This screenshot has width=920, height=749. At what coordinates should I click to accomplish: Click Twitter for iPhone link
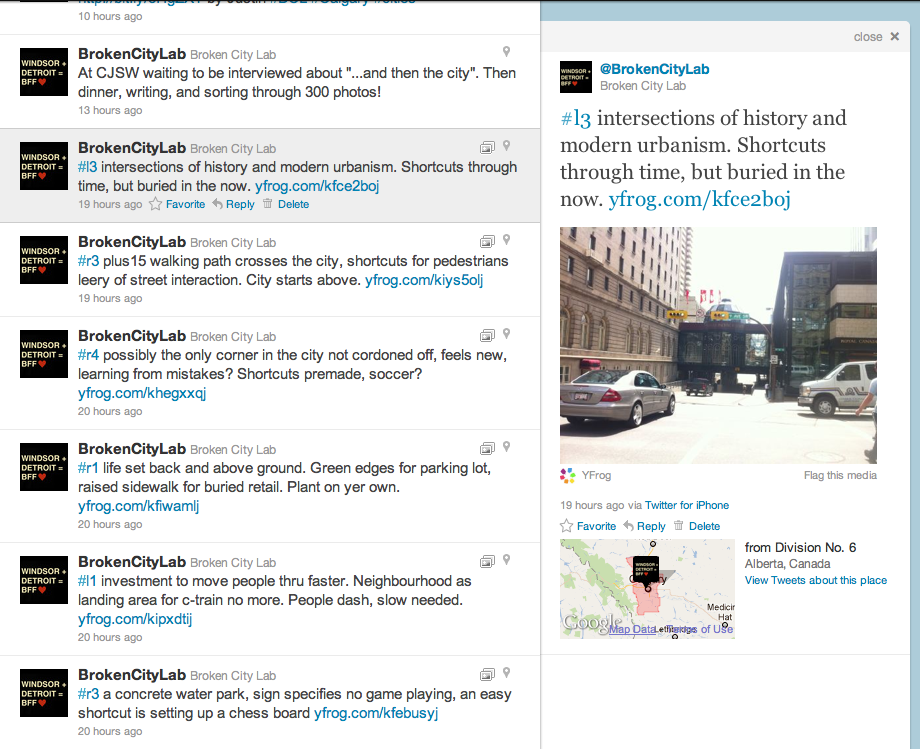tap(686, 505)
